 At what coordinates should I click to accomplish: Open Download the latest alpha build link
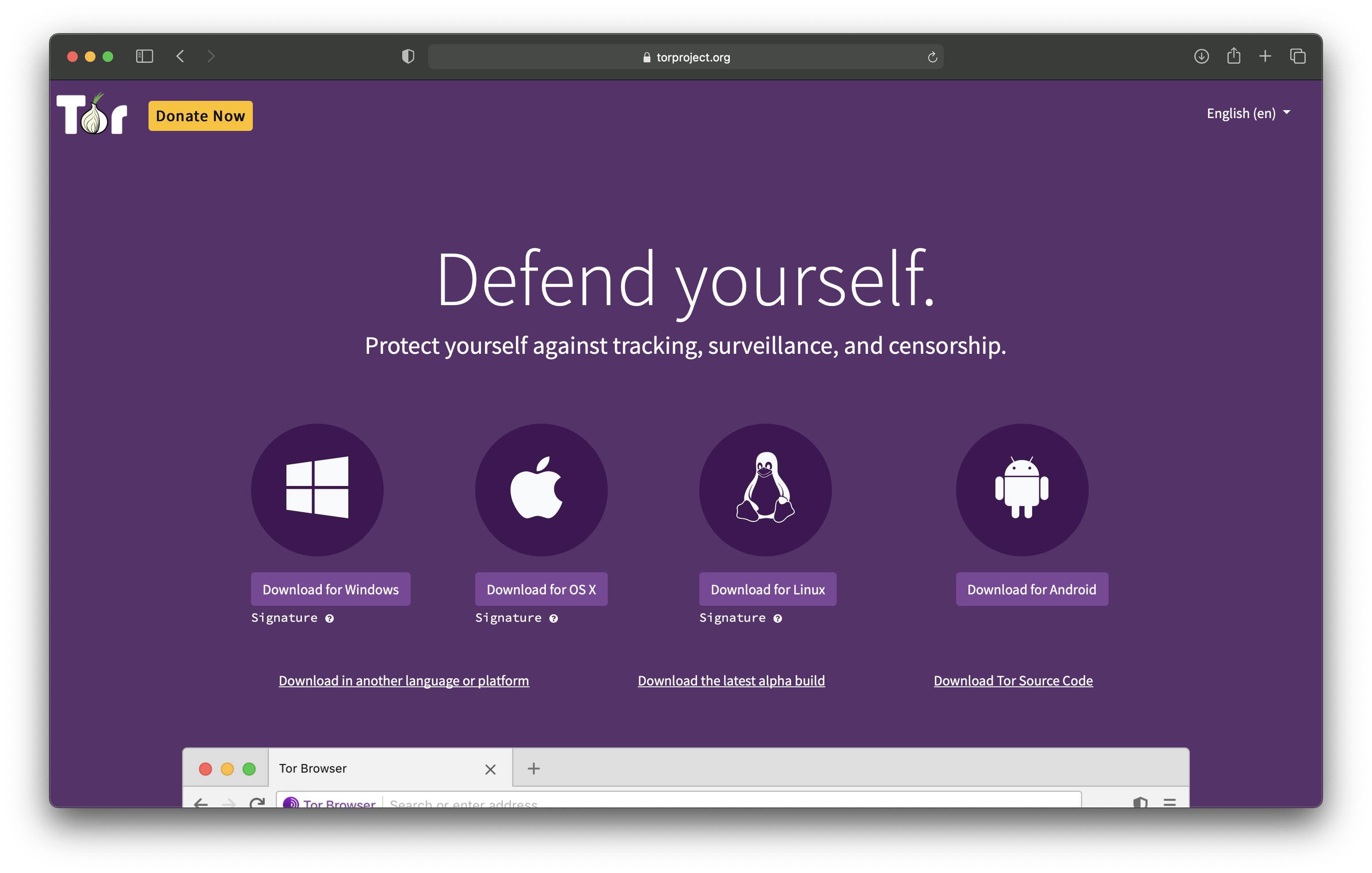click(731, 680)
